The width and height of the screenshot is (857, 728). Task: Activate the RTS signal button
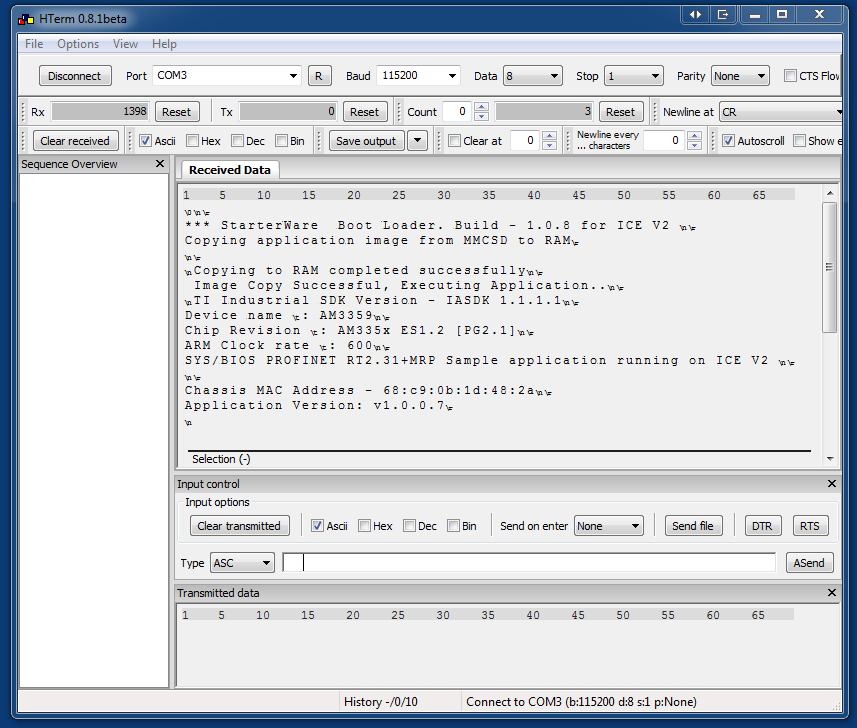coord(810,525)
